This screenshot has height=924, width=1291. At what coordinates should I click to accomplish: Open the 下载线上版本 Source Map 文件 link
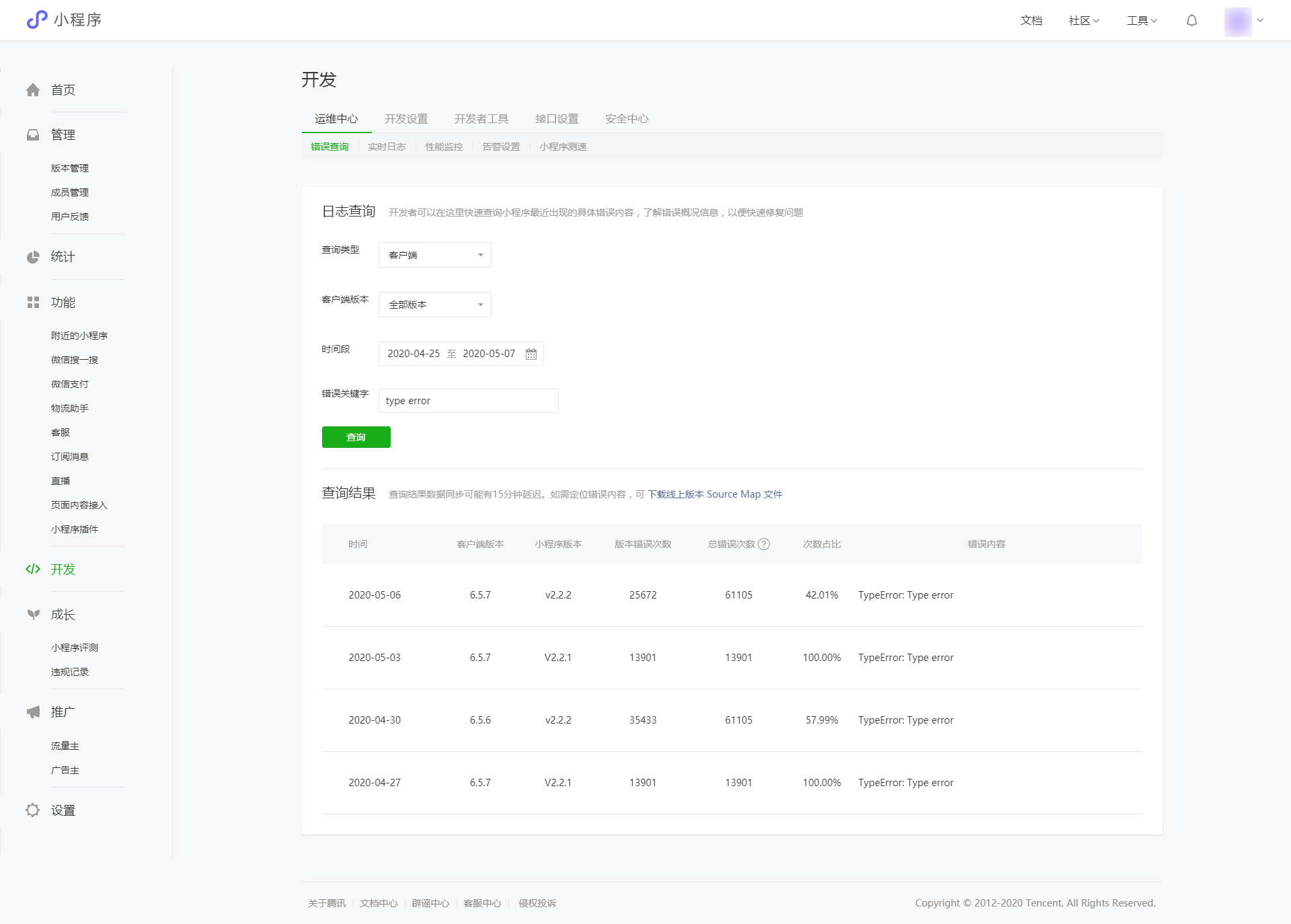click(x=715, y=494)
